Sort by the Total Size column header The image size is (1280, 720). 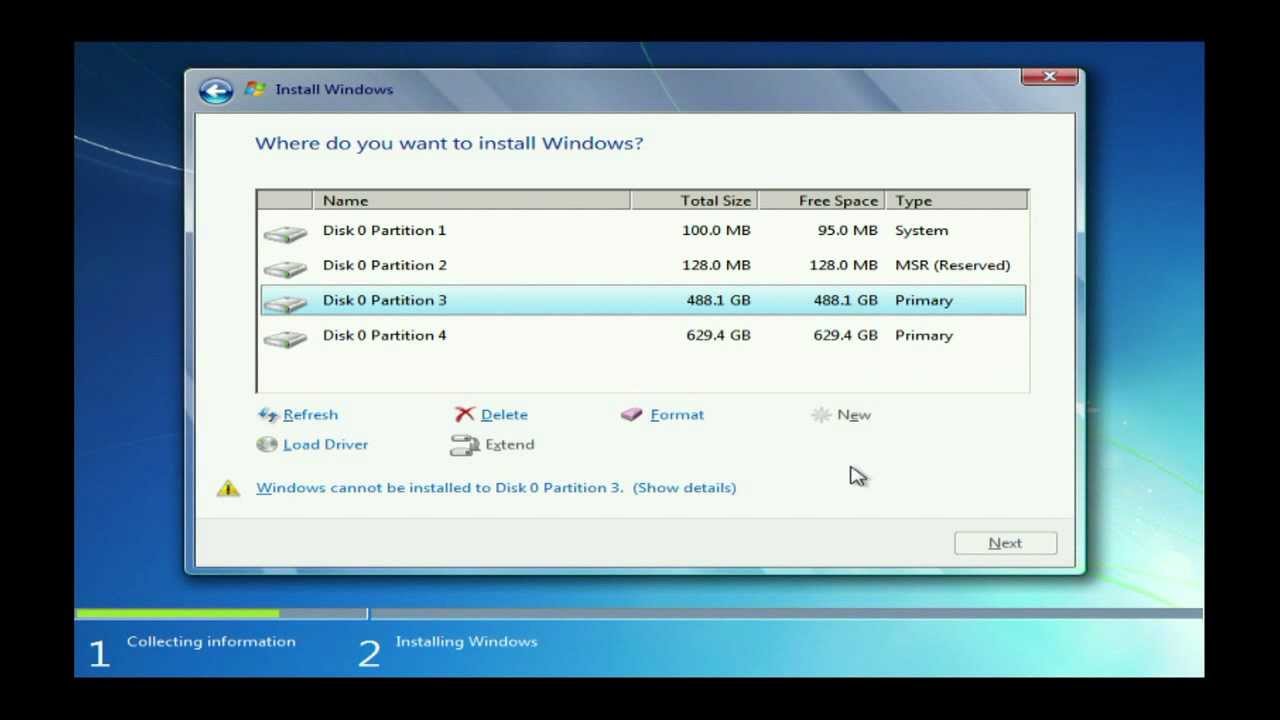[x=694, y=200]
